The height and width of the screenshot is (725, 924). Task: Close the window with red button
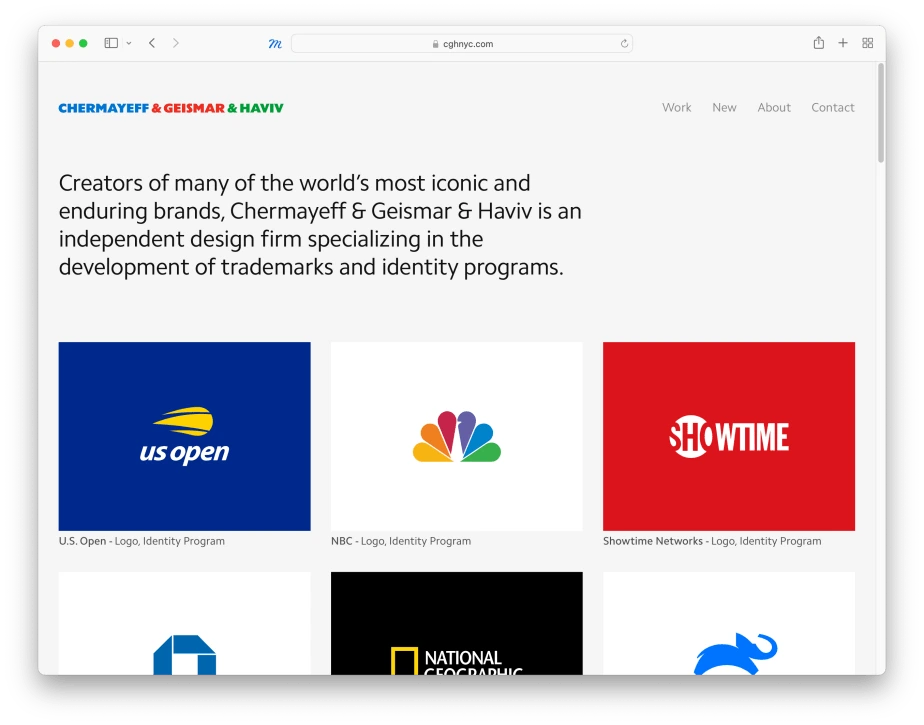pyautogui.click(x=56, y=43)
